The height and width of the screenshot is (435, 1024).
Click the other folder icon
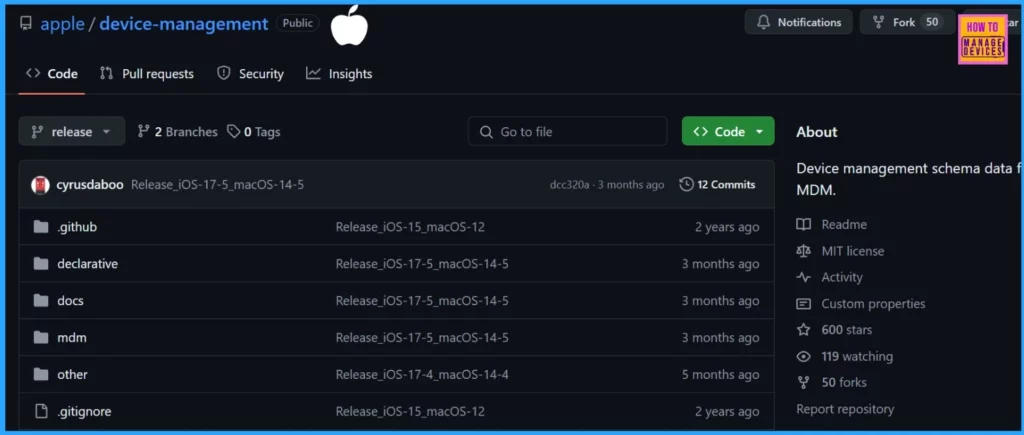point(41,374)
